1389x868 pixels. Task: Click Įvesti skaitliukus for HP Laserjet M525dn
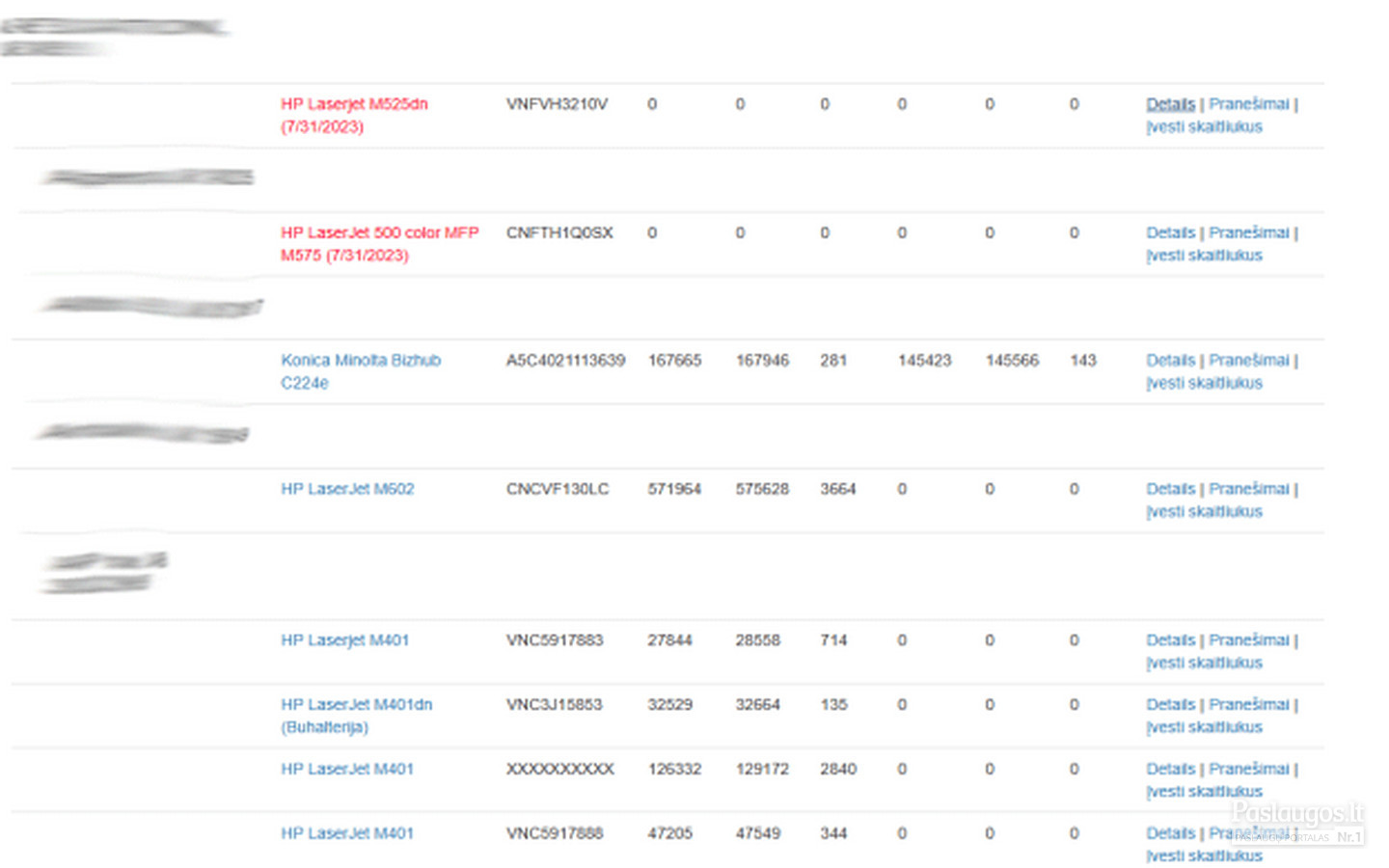(1204, 127)
